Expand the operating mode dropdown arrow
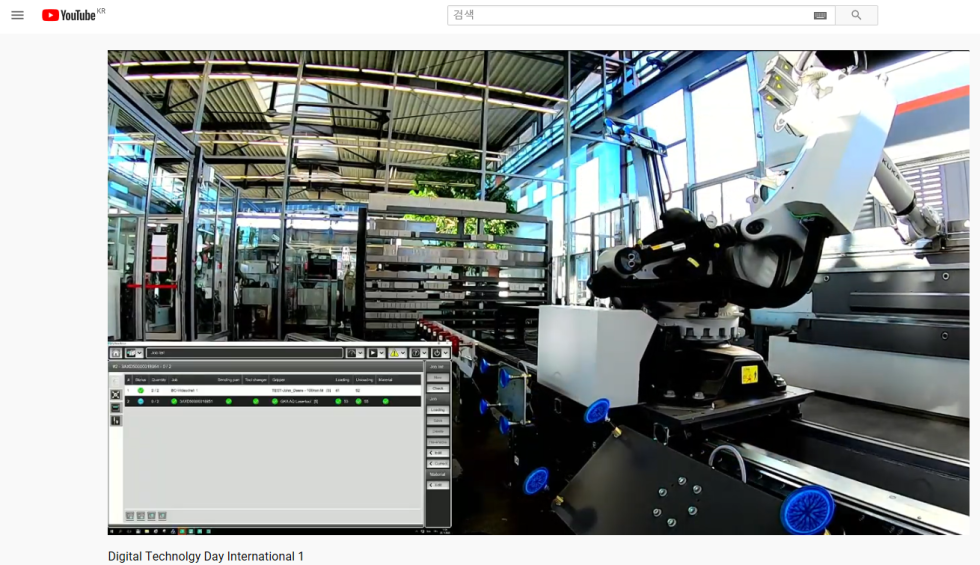 pos(140,353)
